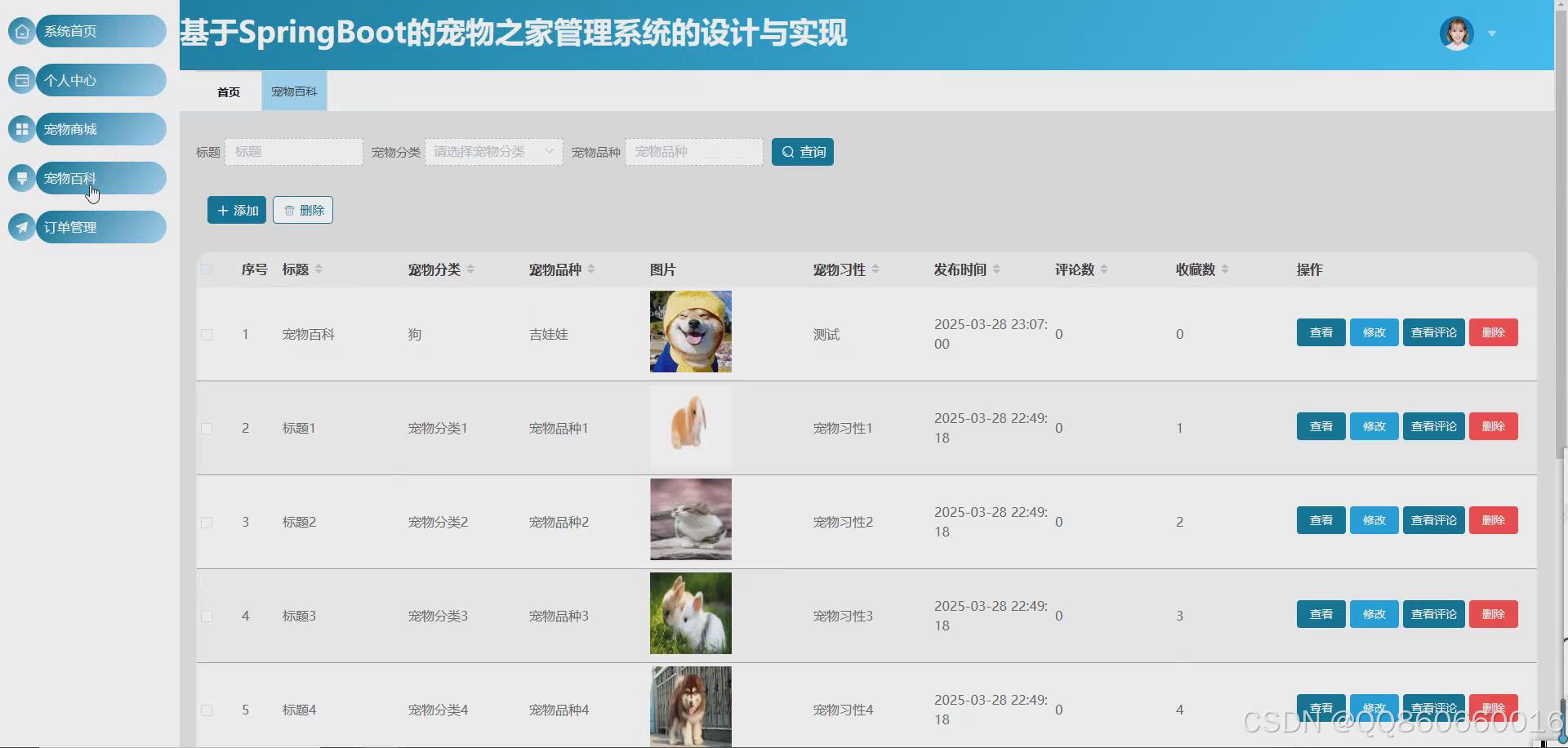
Task: Click the grid icon beside 宠物商城
Action: [22, 129]
